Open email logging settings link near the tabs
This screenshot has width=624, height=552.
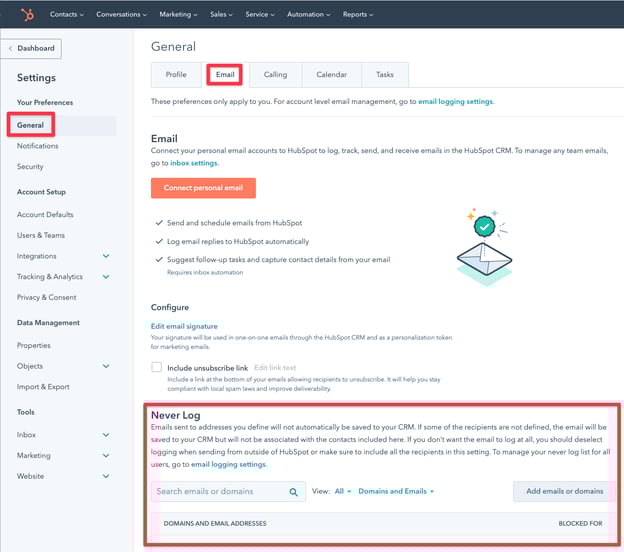tap(455, 101)
